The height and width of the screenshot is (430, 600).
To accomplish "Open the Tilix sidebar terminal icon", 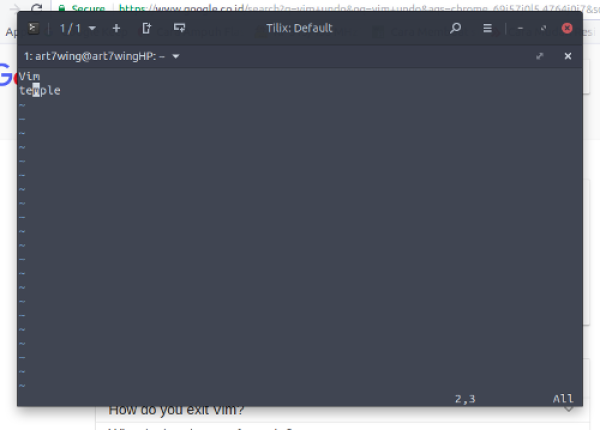I will click(34, 28).
